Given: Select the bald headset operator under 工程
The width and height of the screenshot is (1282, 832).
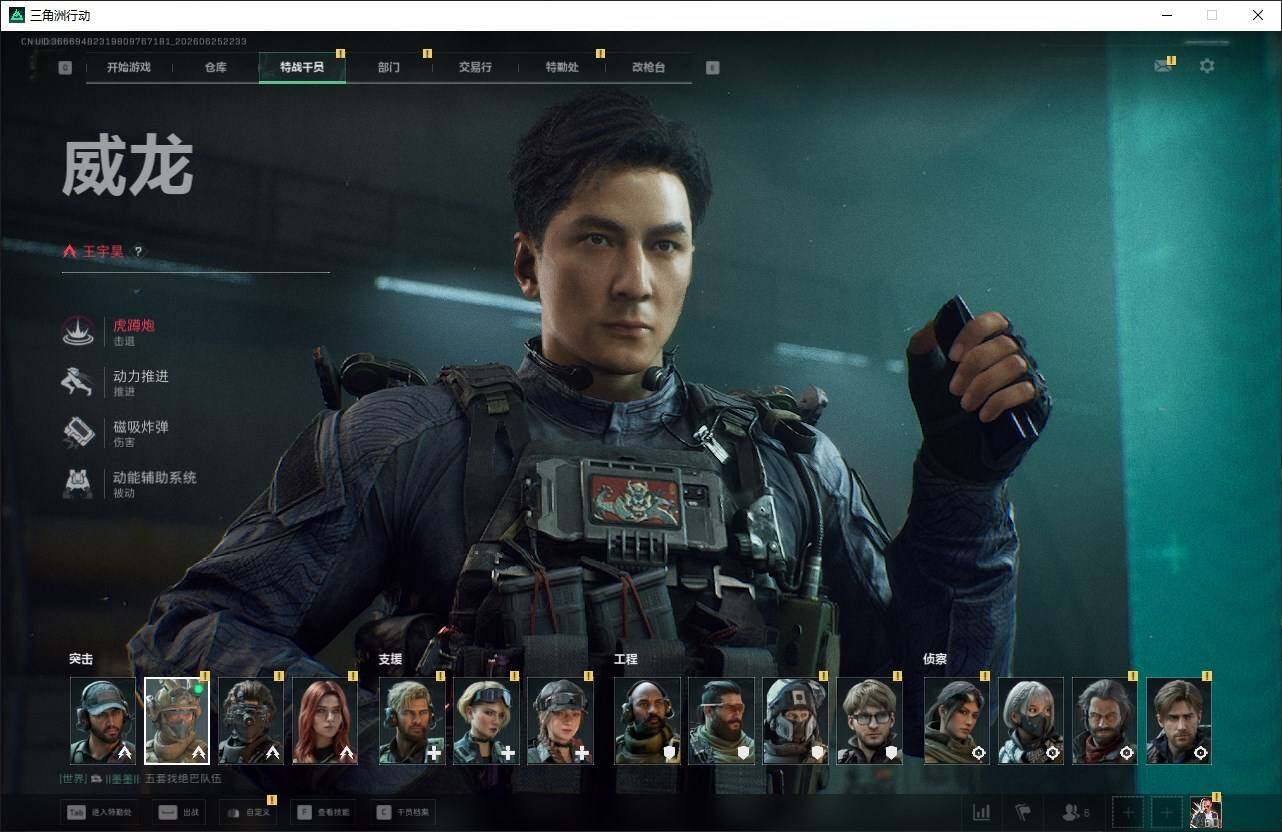Looking at the screenshot, I should (x=648, y=721).
